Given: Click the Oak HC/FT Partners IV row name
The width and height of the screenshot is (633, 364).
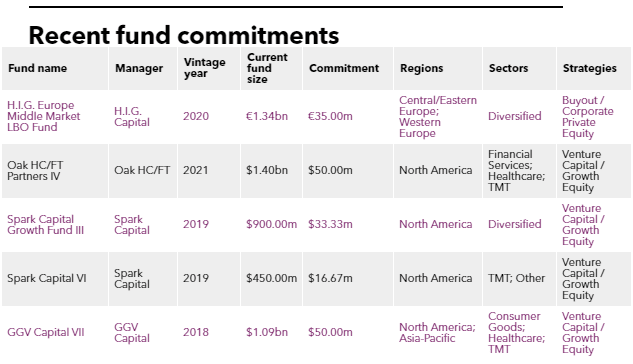Looking at the screenshot, I should (x=35, y=170).
